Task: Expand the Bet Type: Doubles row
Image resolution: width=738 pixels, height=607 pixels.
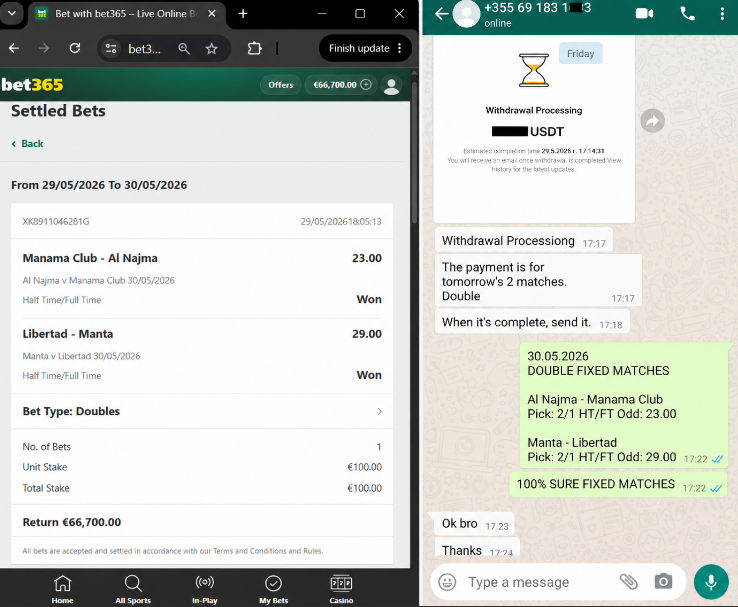Action: (x=202, y=411)
